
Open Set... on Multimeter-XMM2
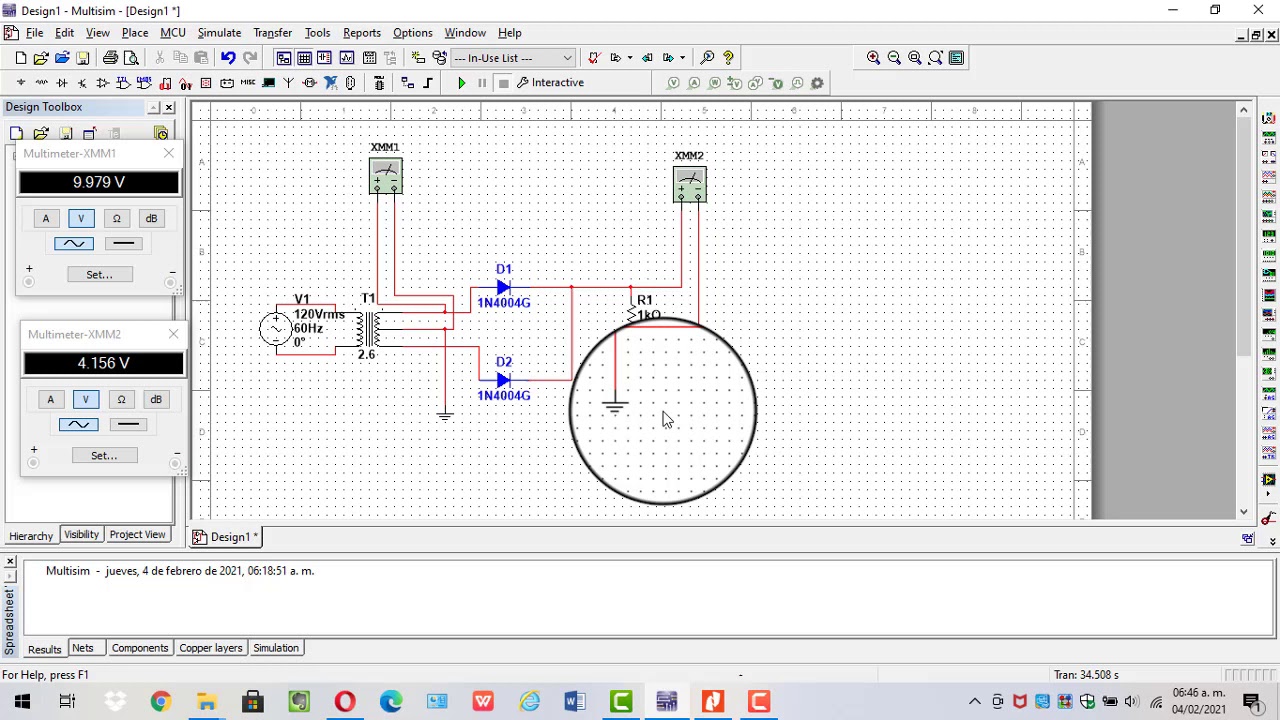pyautogui.click(x=104, y=455)
